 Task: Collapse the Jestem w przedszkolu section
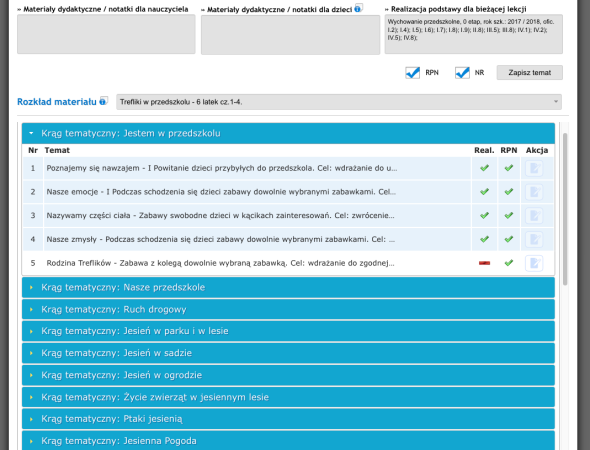tap(288, 133)
